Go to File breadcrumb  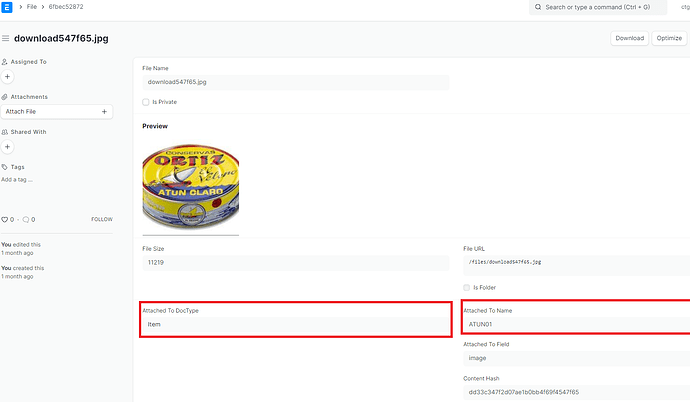32,7
